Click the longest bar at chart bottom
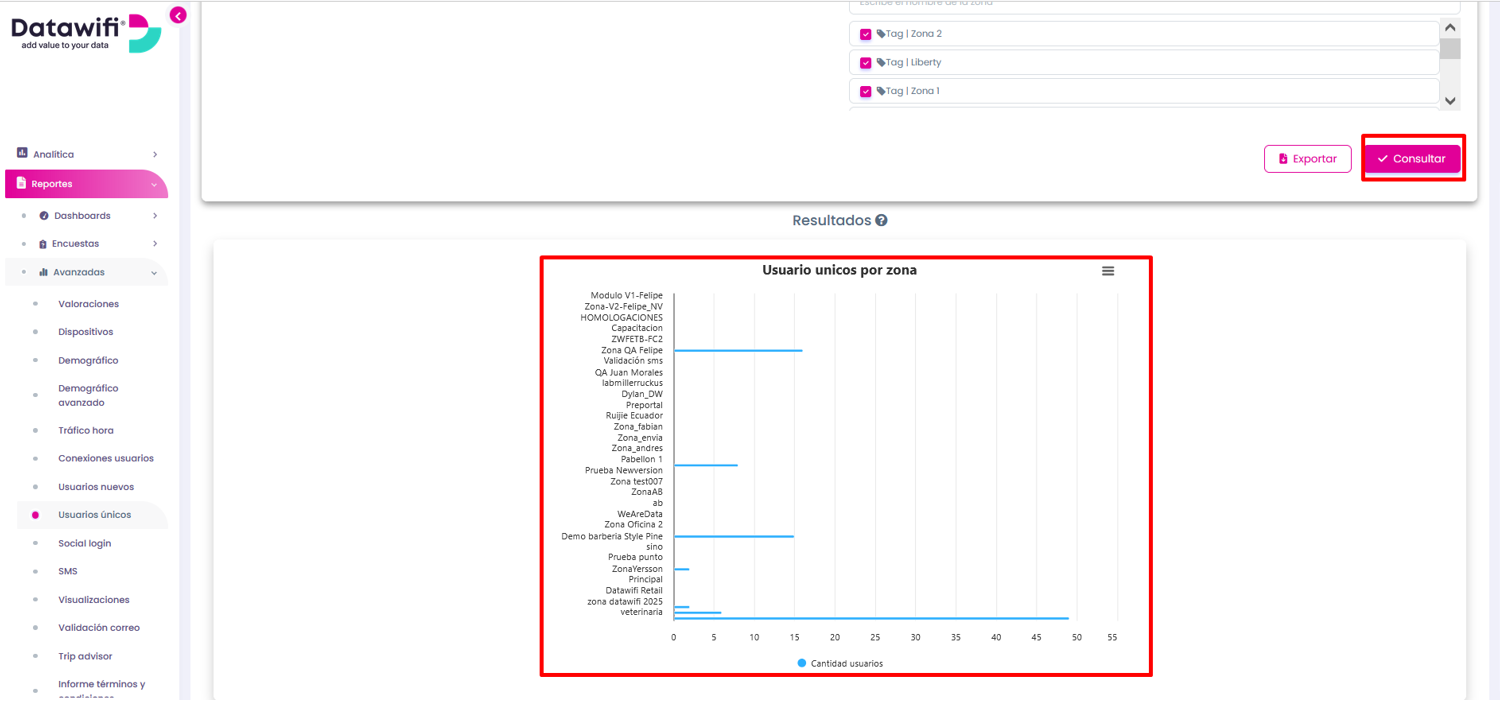The height and width of the screenshot is (702, 1500). tap(871, 618)
